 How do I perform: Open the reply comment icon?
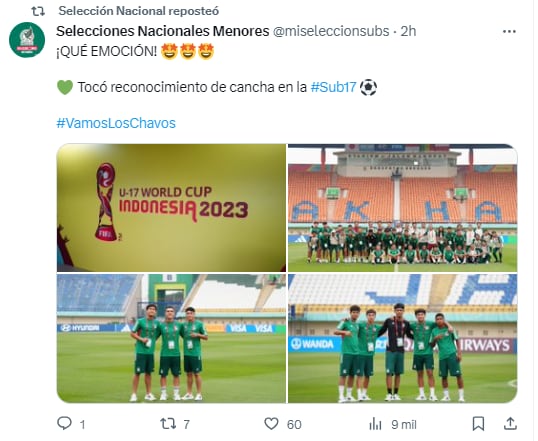coord(64,423)
